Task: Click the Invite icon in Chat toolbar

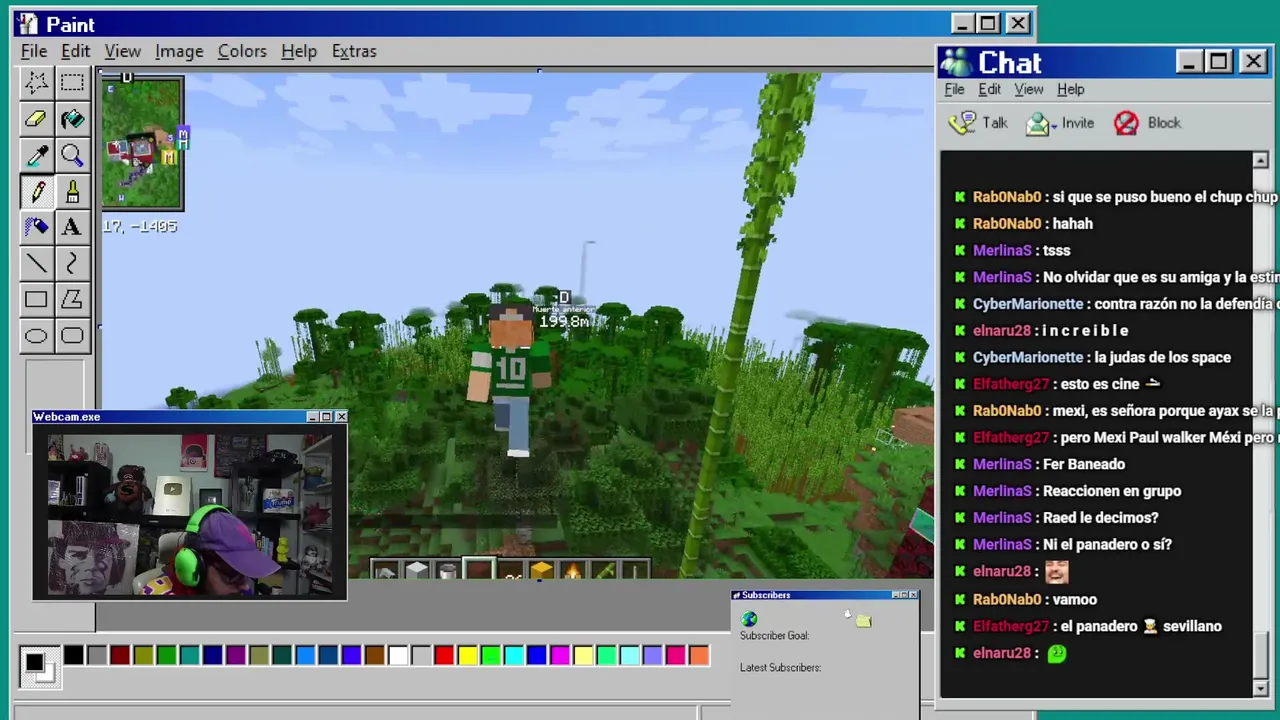Action: pyautogui.click(x=1038, y=123)
